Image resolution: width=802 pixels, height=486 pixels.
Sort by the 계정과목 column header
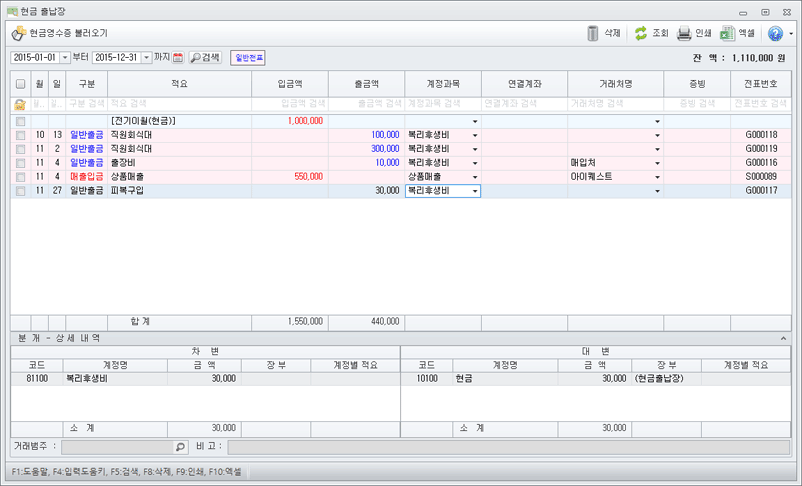(443, 84)
